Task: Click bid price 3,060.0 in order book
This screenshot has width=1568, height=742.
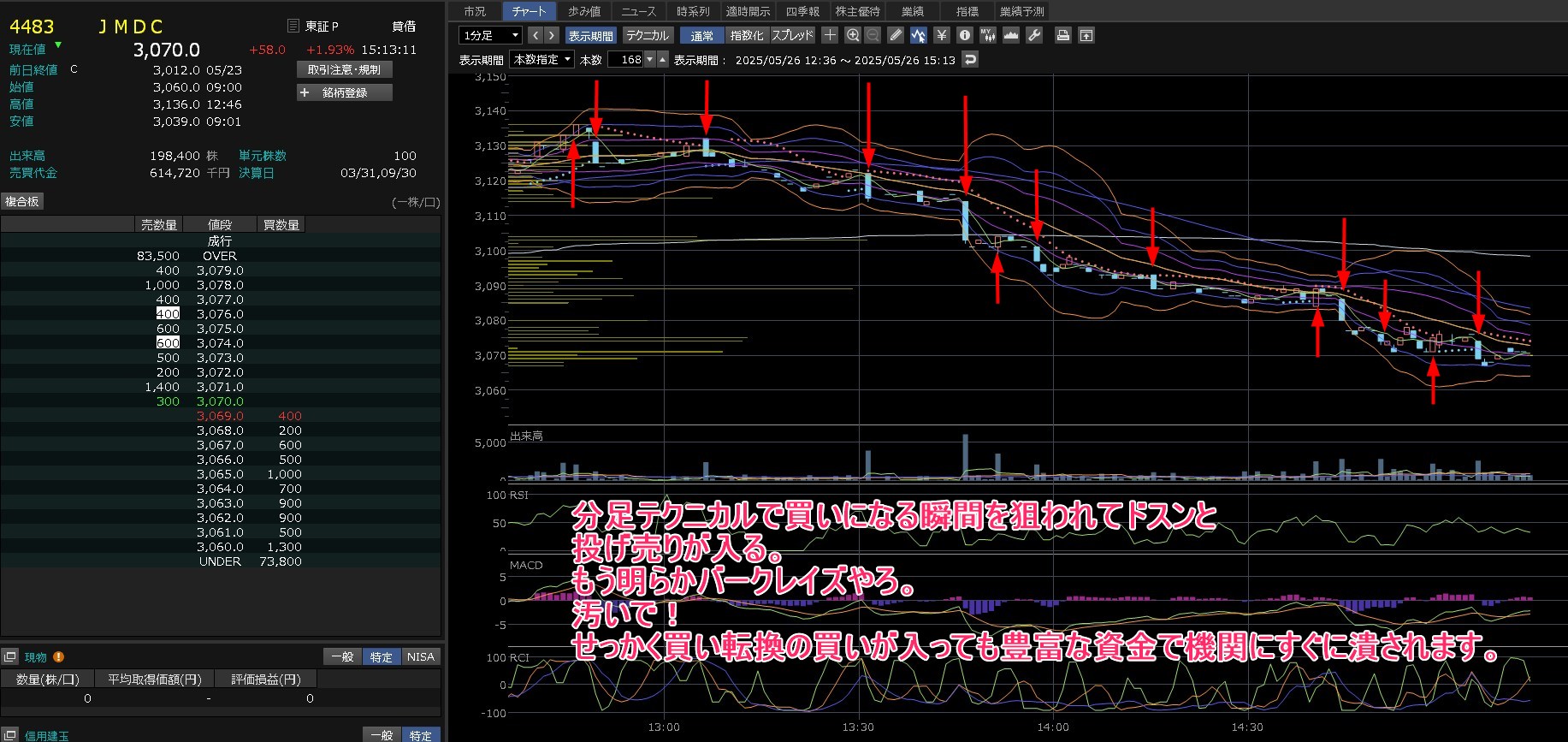Action: point(220,547)
